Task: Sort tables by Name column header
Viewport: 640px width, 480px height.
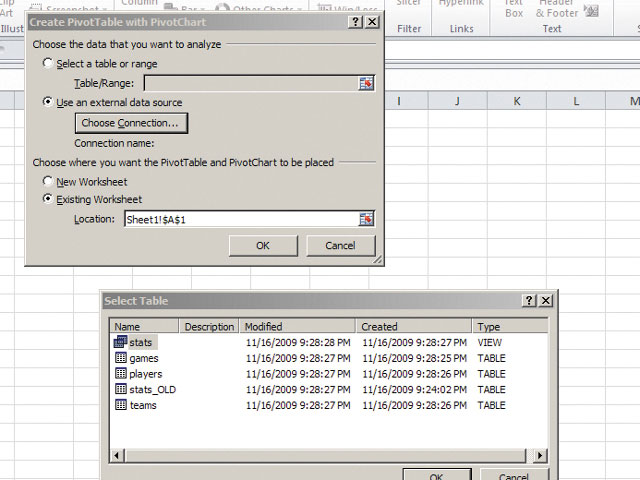Action: [x=144, y=326]
